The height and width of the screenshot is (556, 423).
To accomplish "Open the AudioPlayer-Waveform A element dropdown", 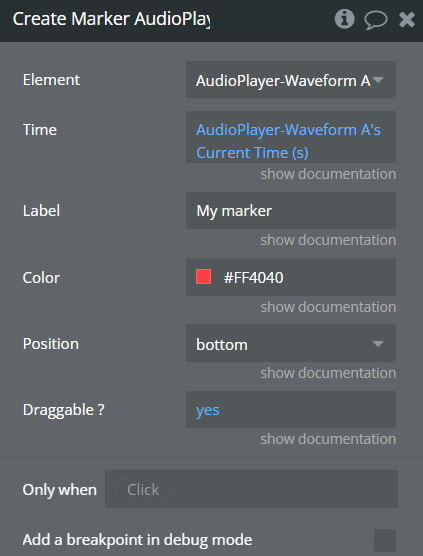I will click(x=291, y=80).
